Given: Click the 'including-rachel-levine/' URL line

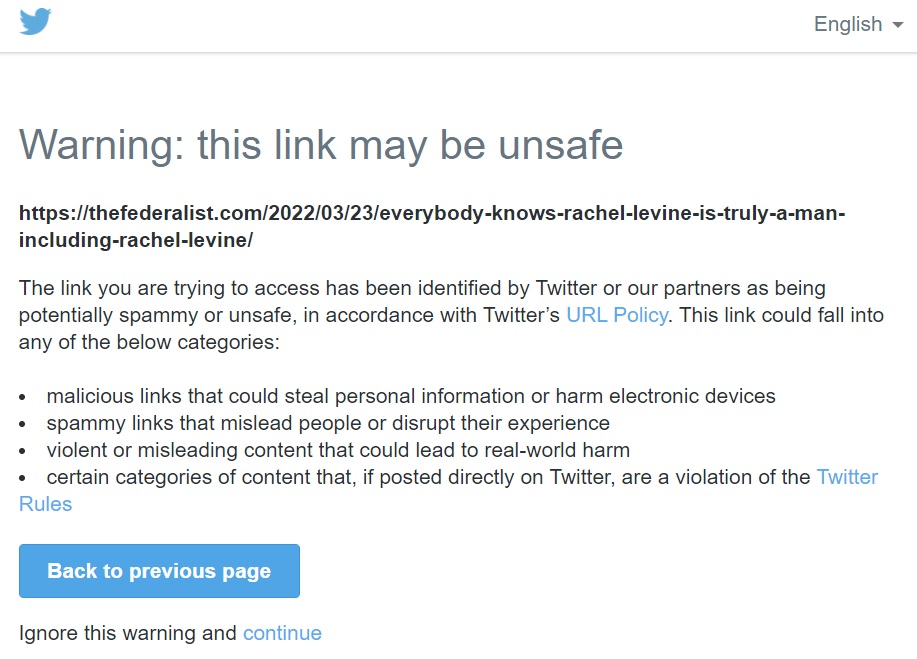Looking at the screenshot, I should click(x=136, y=240).
